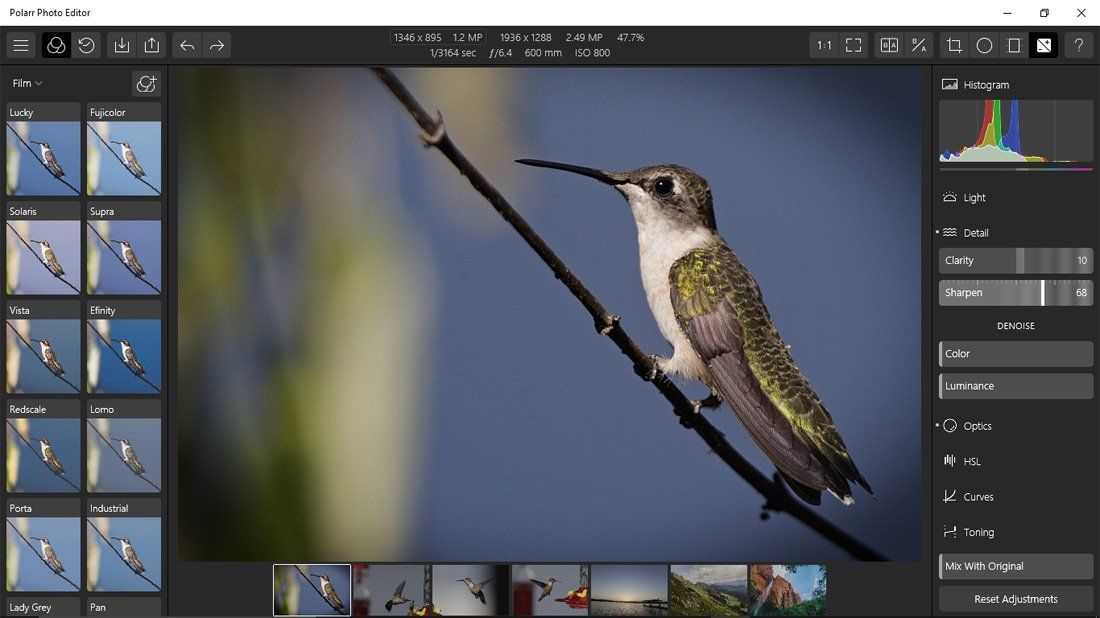The width and height of the screenshot is (1100, 618).
Task: Open the hamburger menu
Action: pyautogui.click(x=21, y=46)
